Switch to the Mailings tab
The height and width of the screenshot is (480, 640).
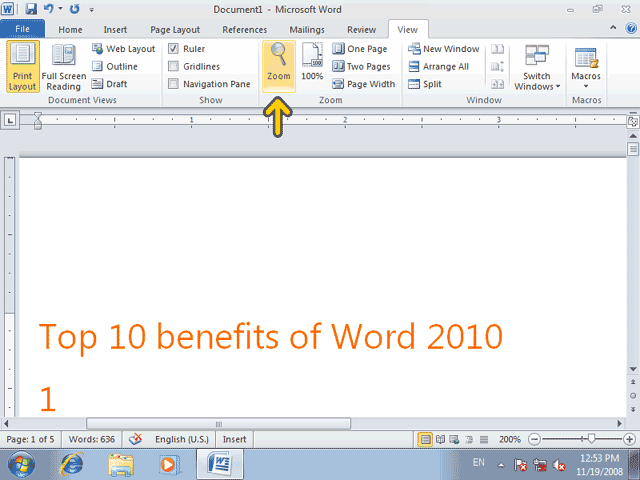point(307,30)
